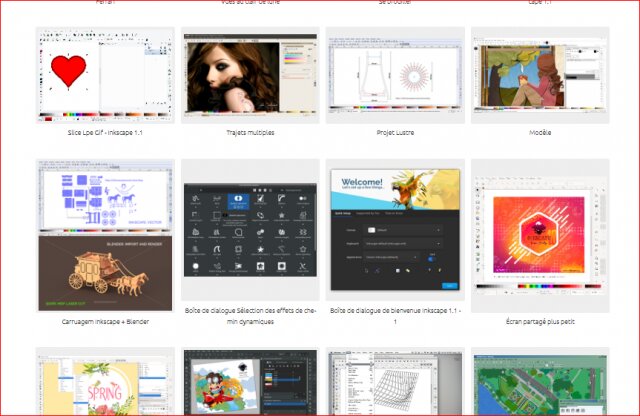Open the Welcome dialog screenshot thumbnail
This screenshot has width=640, height=416.
click(395, 230)
